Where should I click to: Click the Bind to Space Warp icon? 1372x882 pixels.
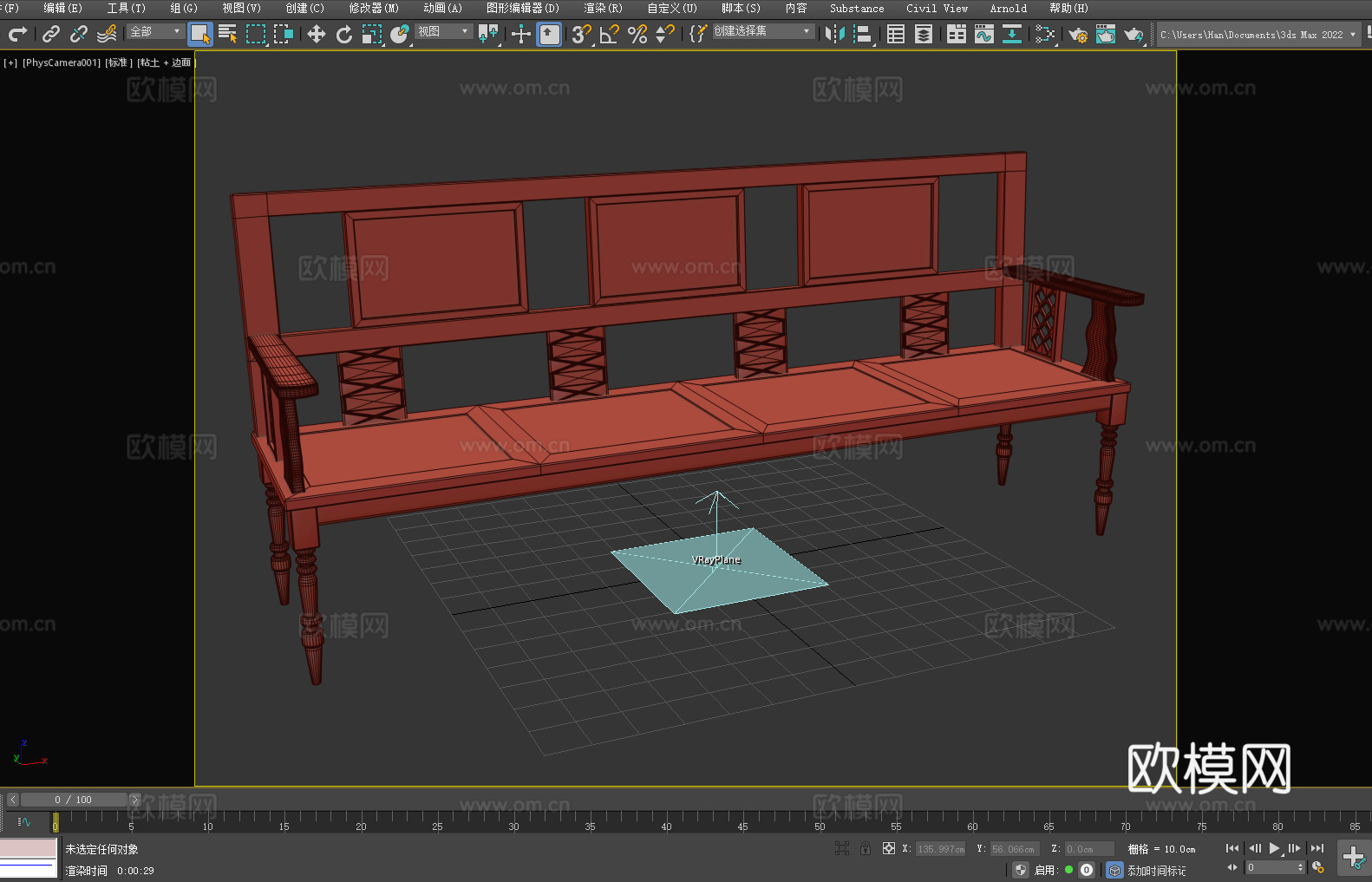(x=107, y=34)
